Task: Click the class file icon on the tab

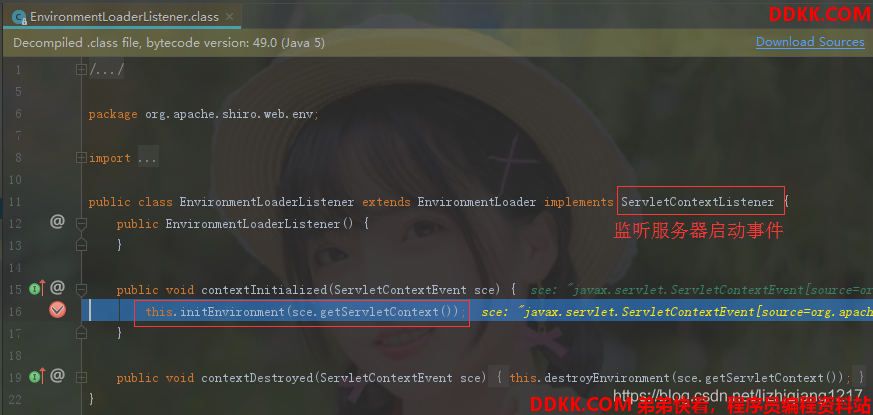Action: 20,17
